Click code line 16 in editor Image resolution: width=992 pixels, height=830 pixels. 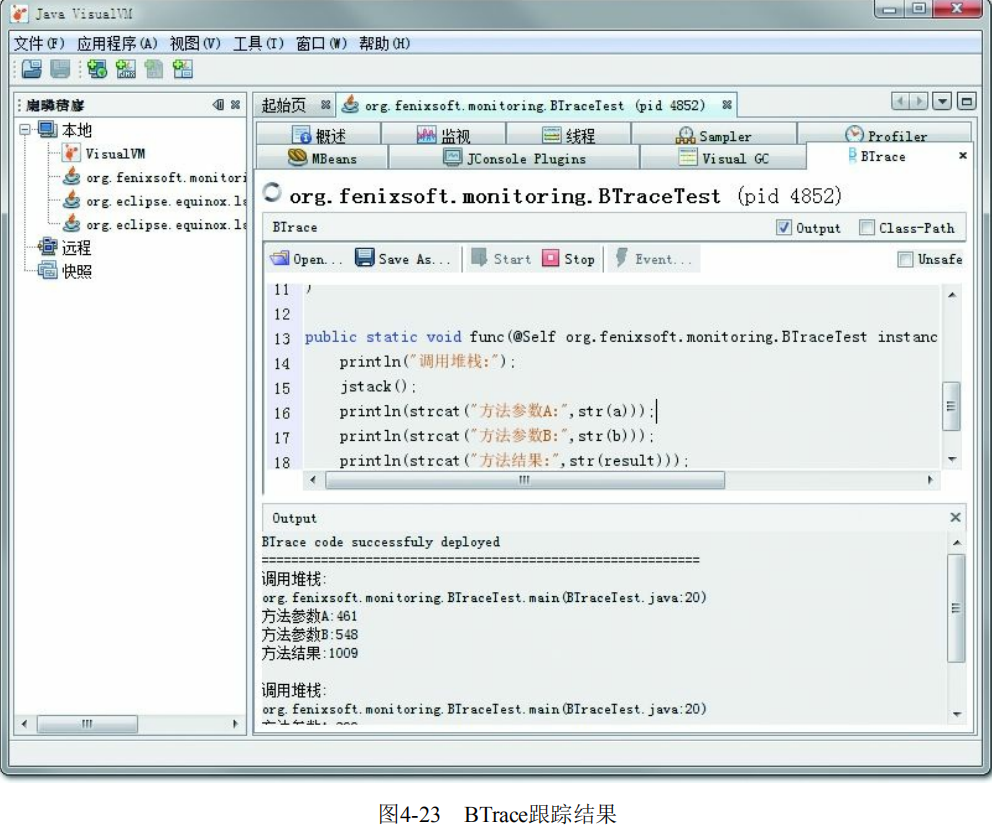point(496,411)
